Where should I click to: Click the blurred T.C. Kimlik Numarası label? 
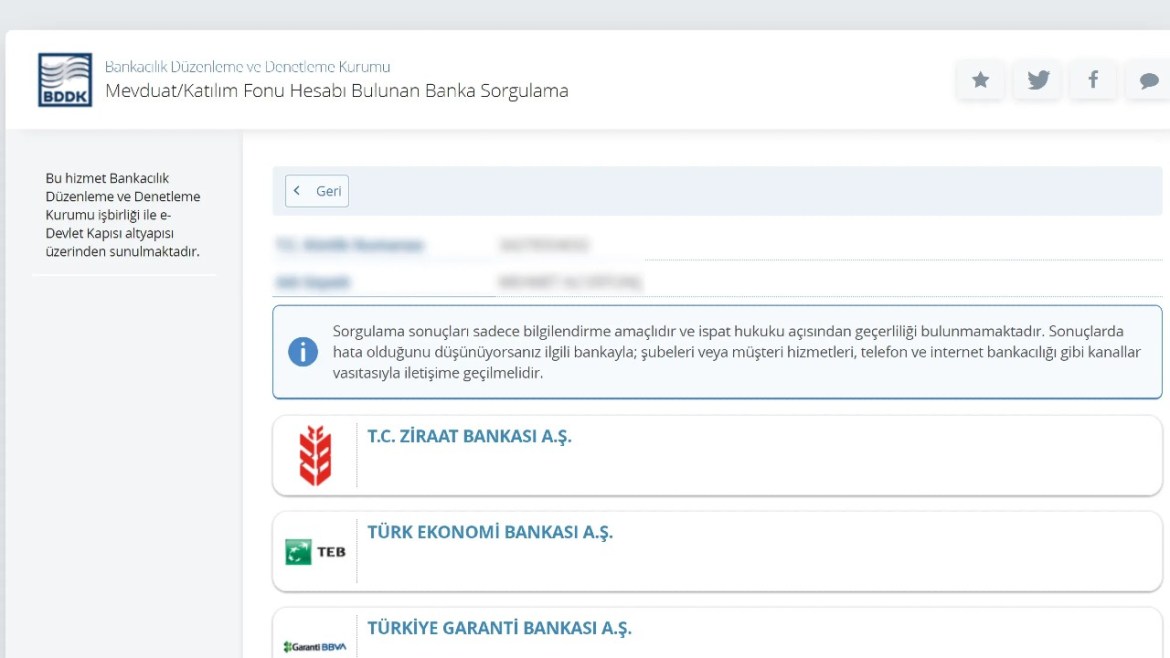(x=349, y=245)
